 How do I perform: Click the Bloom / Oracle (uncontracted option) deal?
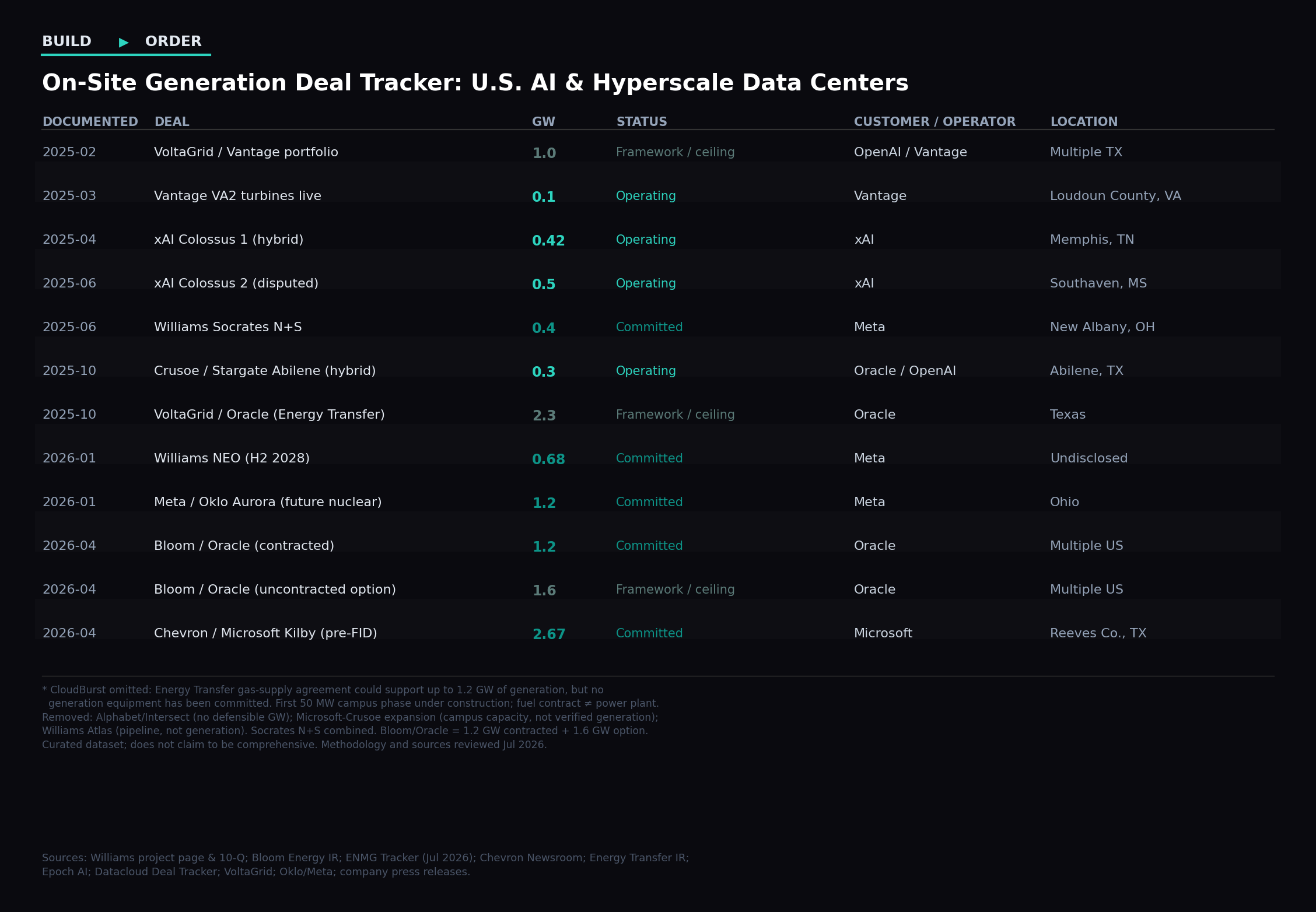pos(275,590)
